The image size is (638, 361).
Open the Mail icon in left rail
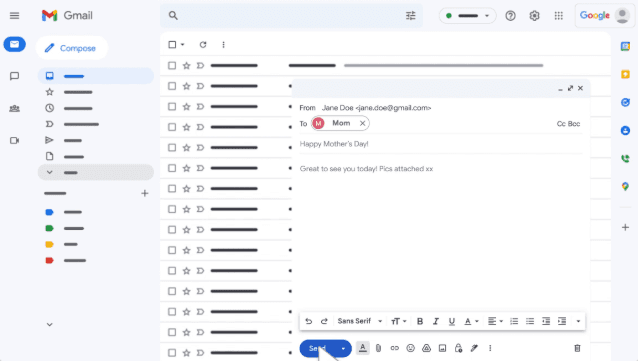coord(15,44)
